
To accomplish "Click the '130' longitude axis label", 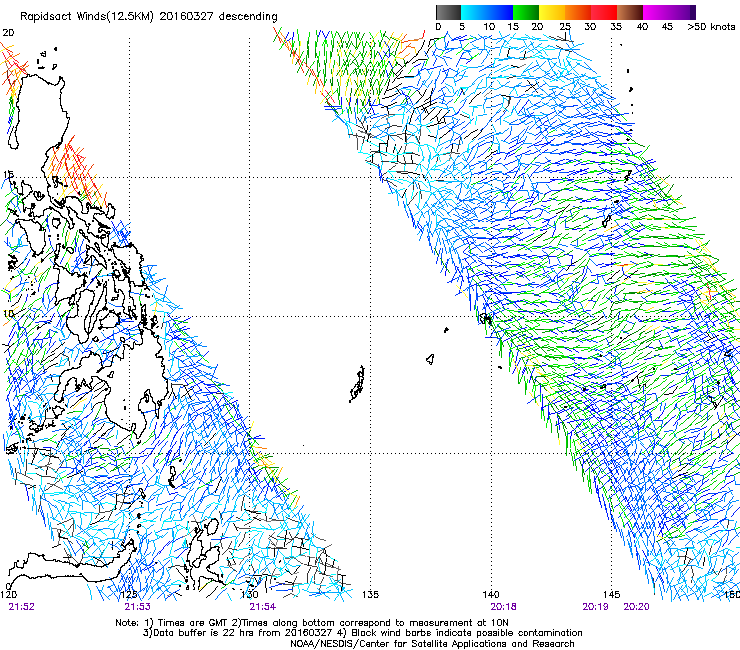I will pyautogui.click(x=250, y=594).
